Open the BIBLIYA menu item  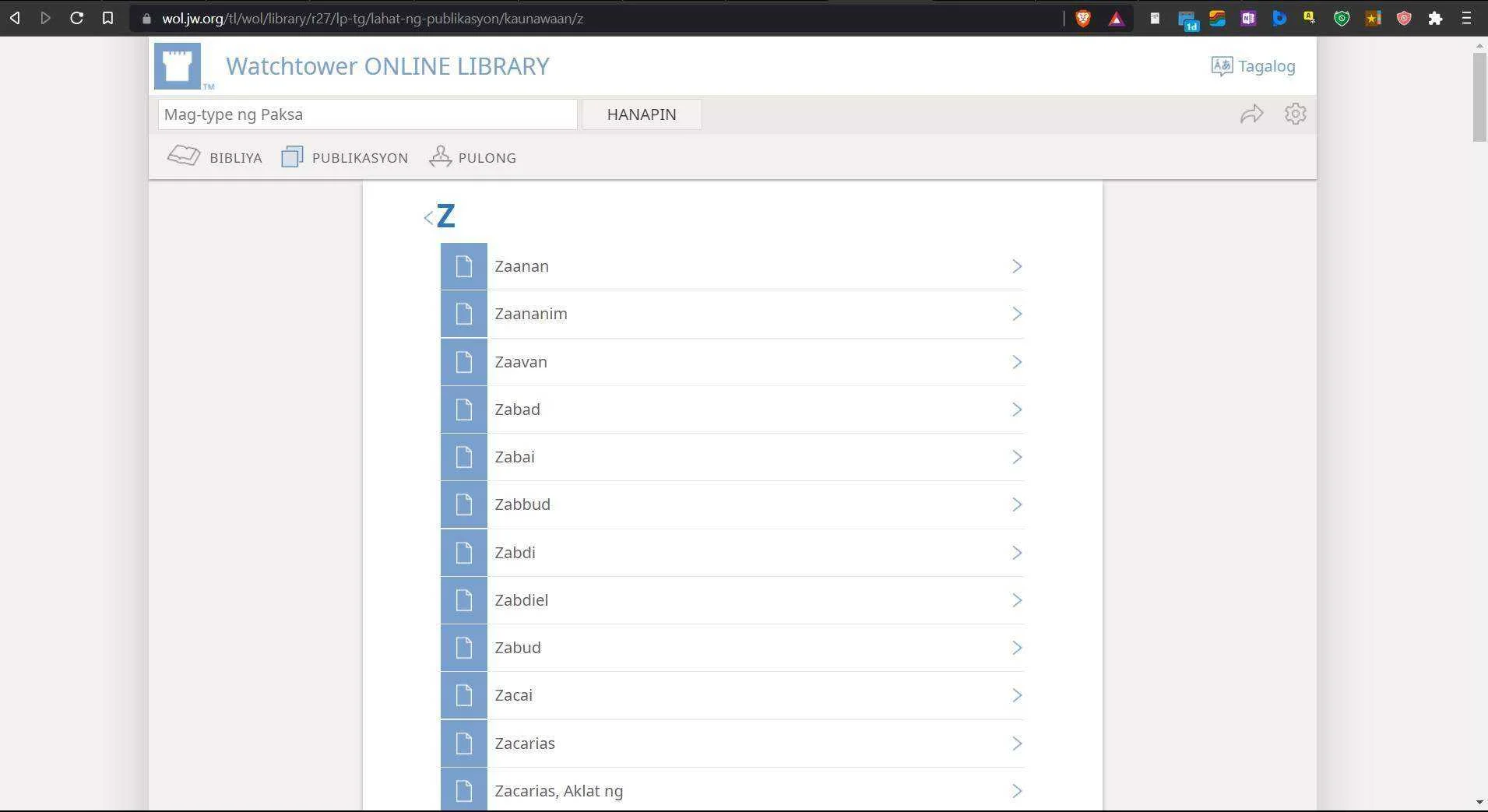click(x=215, y=156)
